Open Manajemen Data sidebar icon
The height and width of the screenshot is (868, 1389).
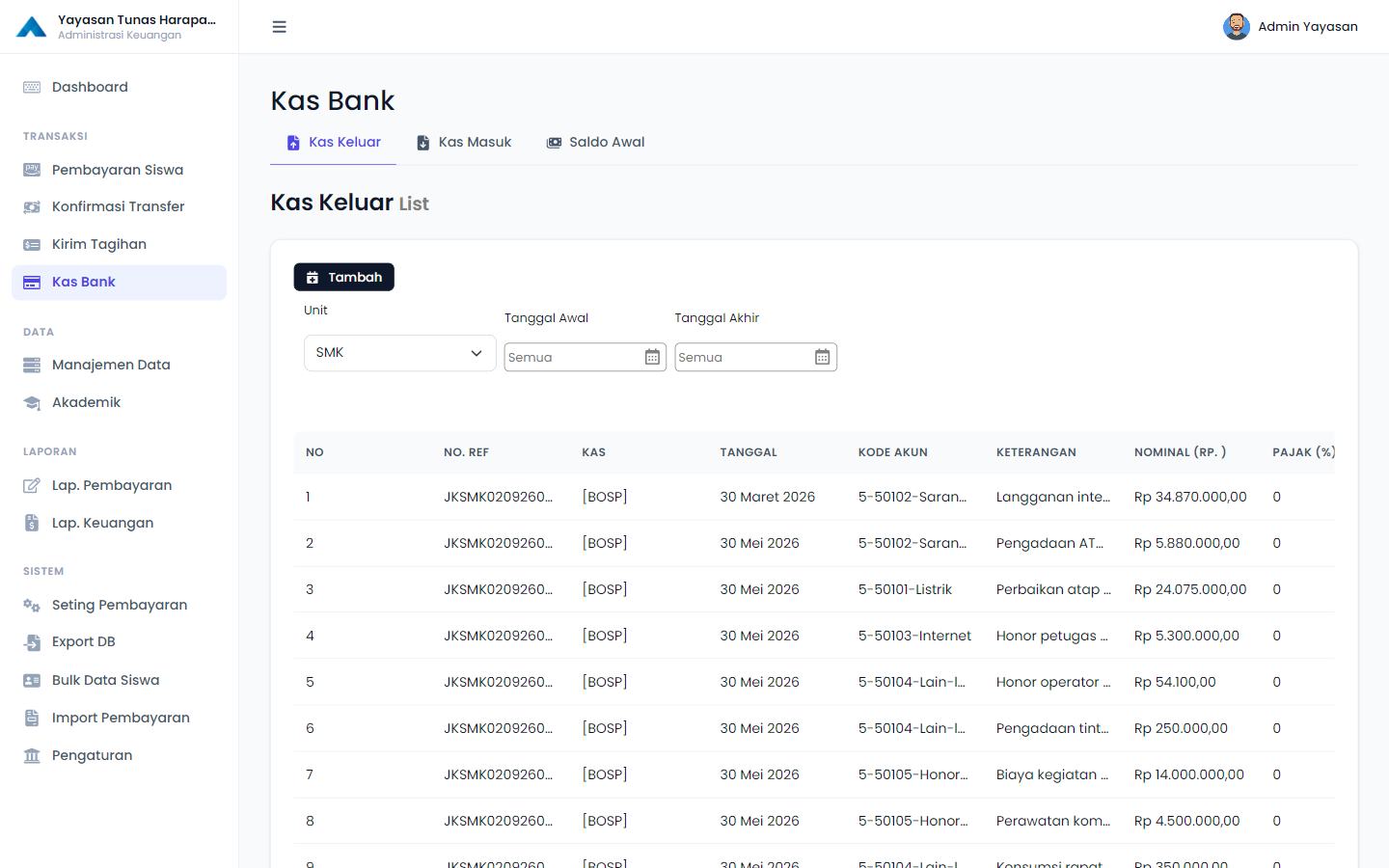(x=32, y=365)
